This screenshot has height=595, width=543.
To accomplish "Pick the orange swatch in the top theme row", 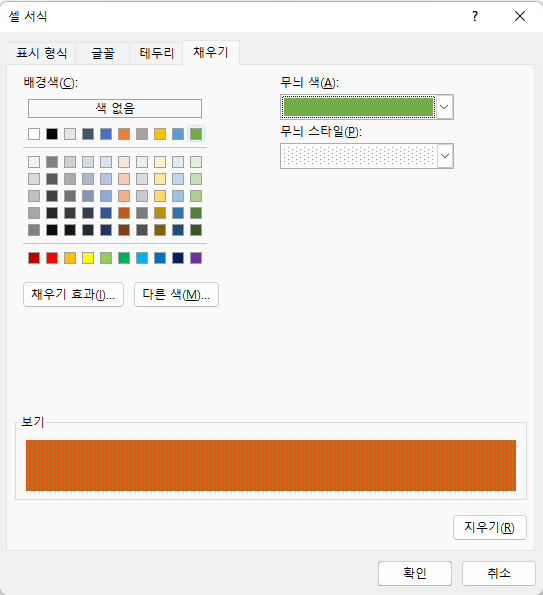I will click(124, 134).
